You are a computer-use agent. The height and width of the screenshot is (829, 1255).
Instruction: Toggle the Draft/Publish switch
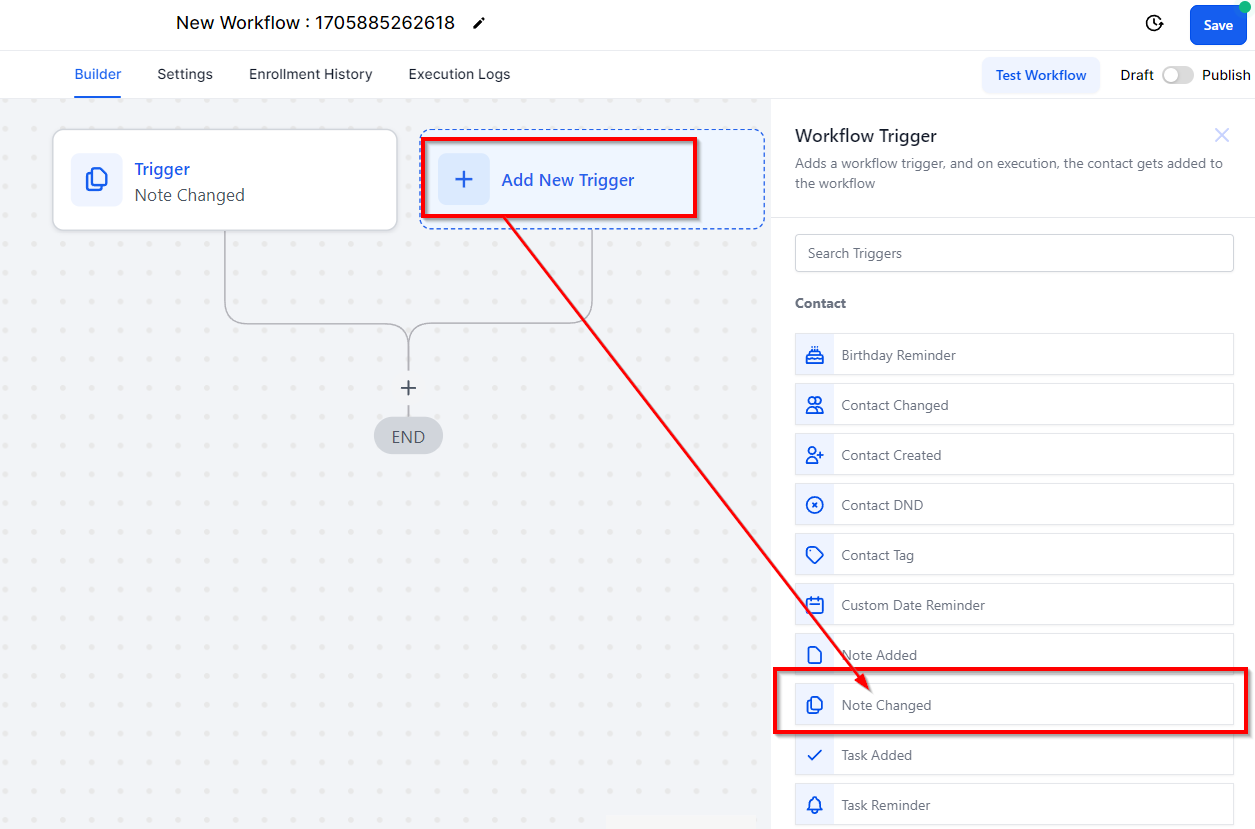coord(1177,75)
